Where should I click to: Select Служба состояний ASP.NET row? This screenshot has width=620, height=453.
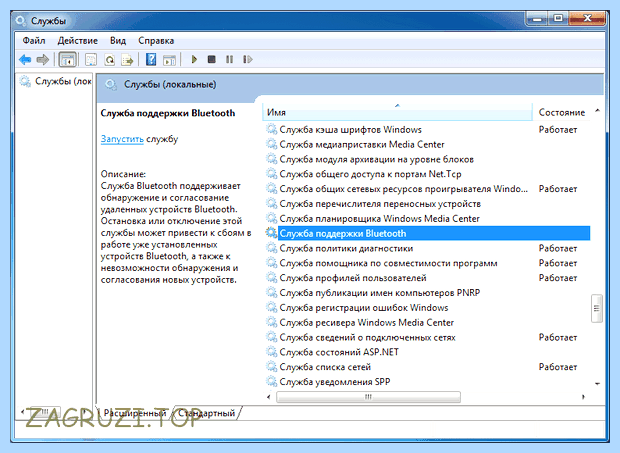pos(428,352)
